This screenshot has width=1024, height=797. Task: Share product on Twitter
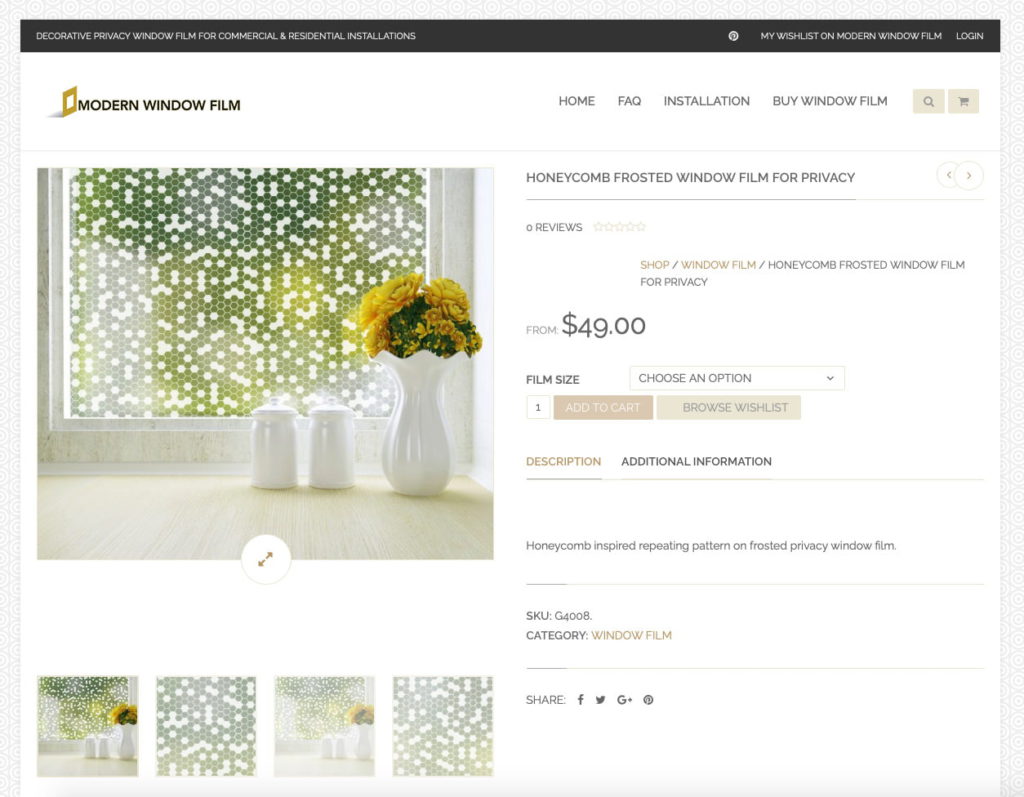pyautogui.click(x=600, y=700)
